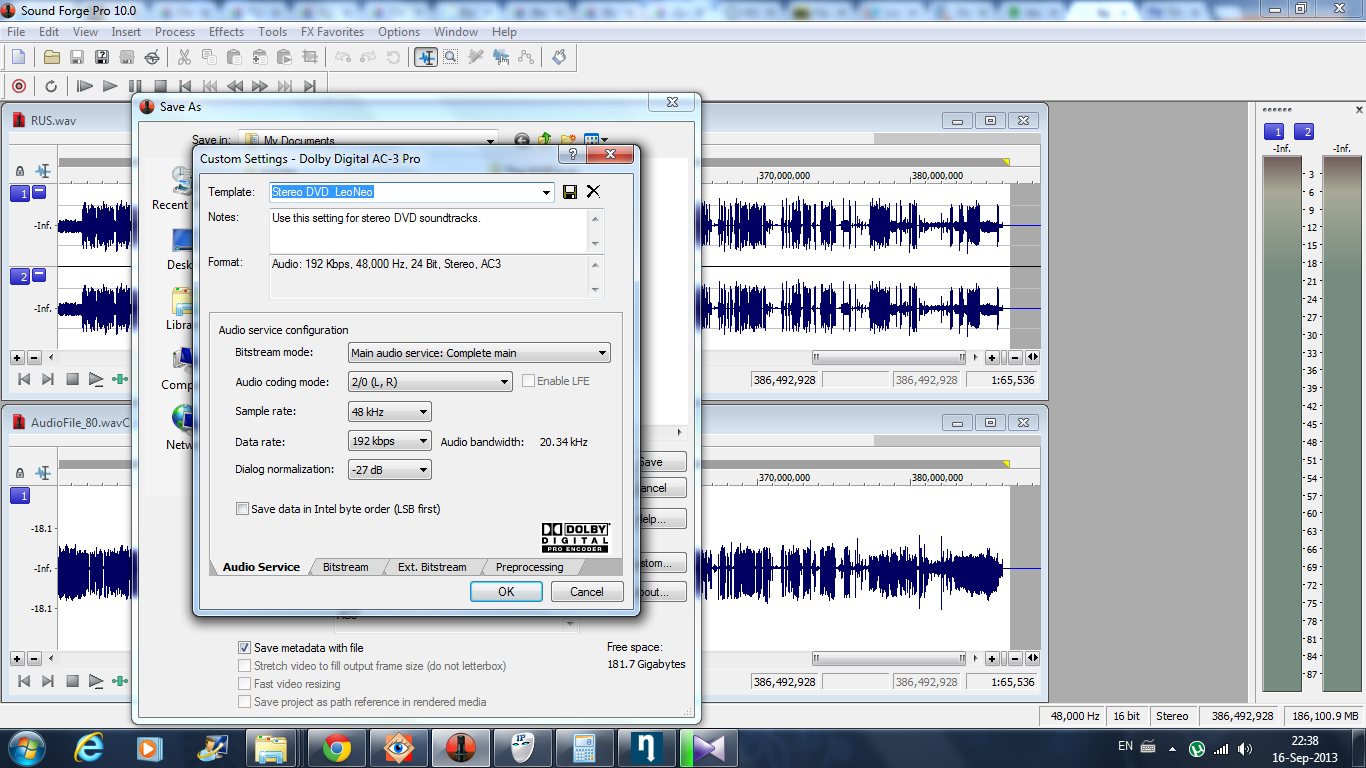Click Cancel in Custom Settings dialog

coord(587,591)
